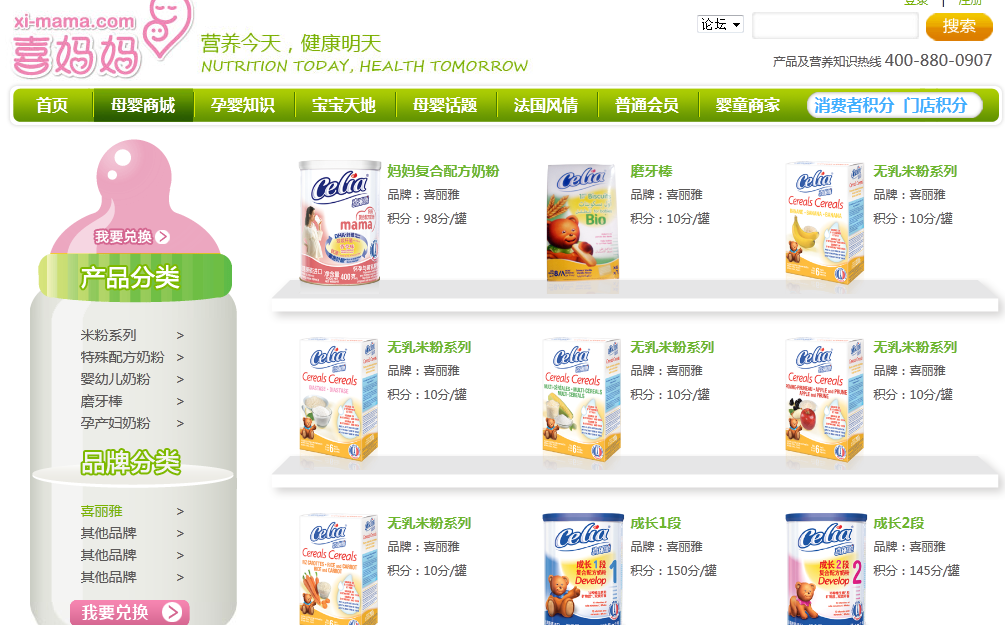This screenshot has height=625, width=1005.
Task: Switch to the 孕婴知识 navigation tab
Action: click(x=243, y=105)
